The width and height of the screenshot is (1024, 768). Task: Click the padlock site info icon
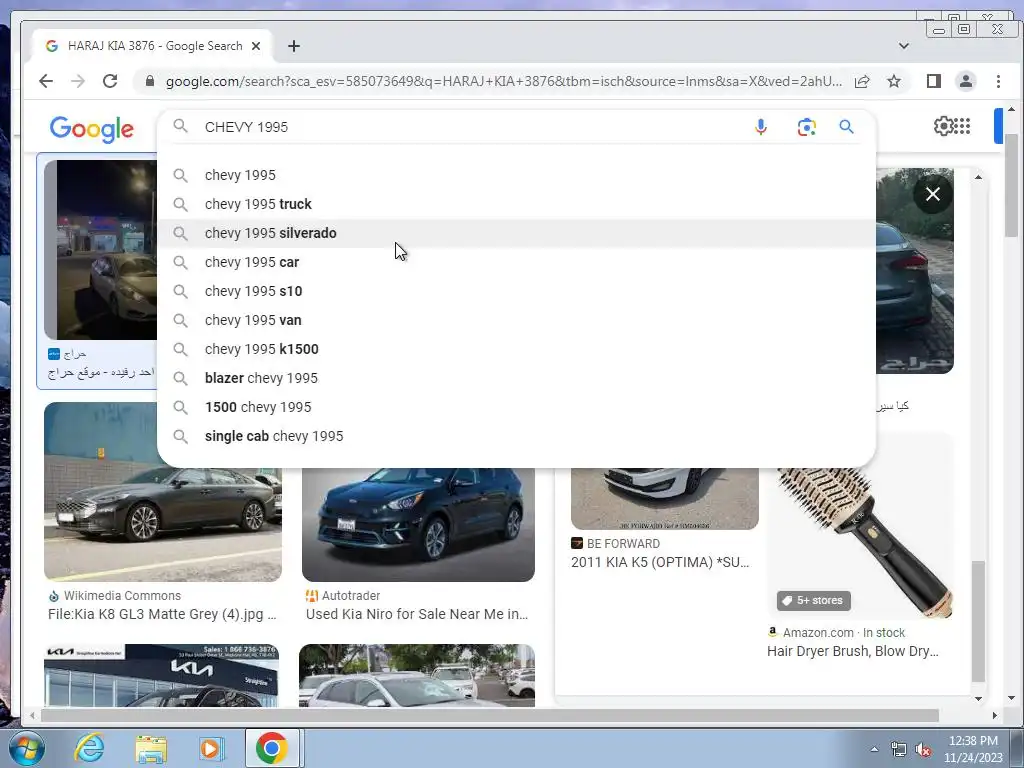click(x=150, y=81)
